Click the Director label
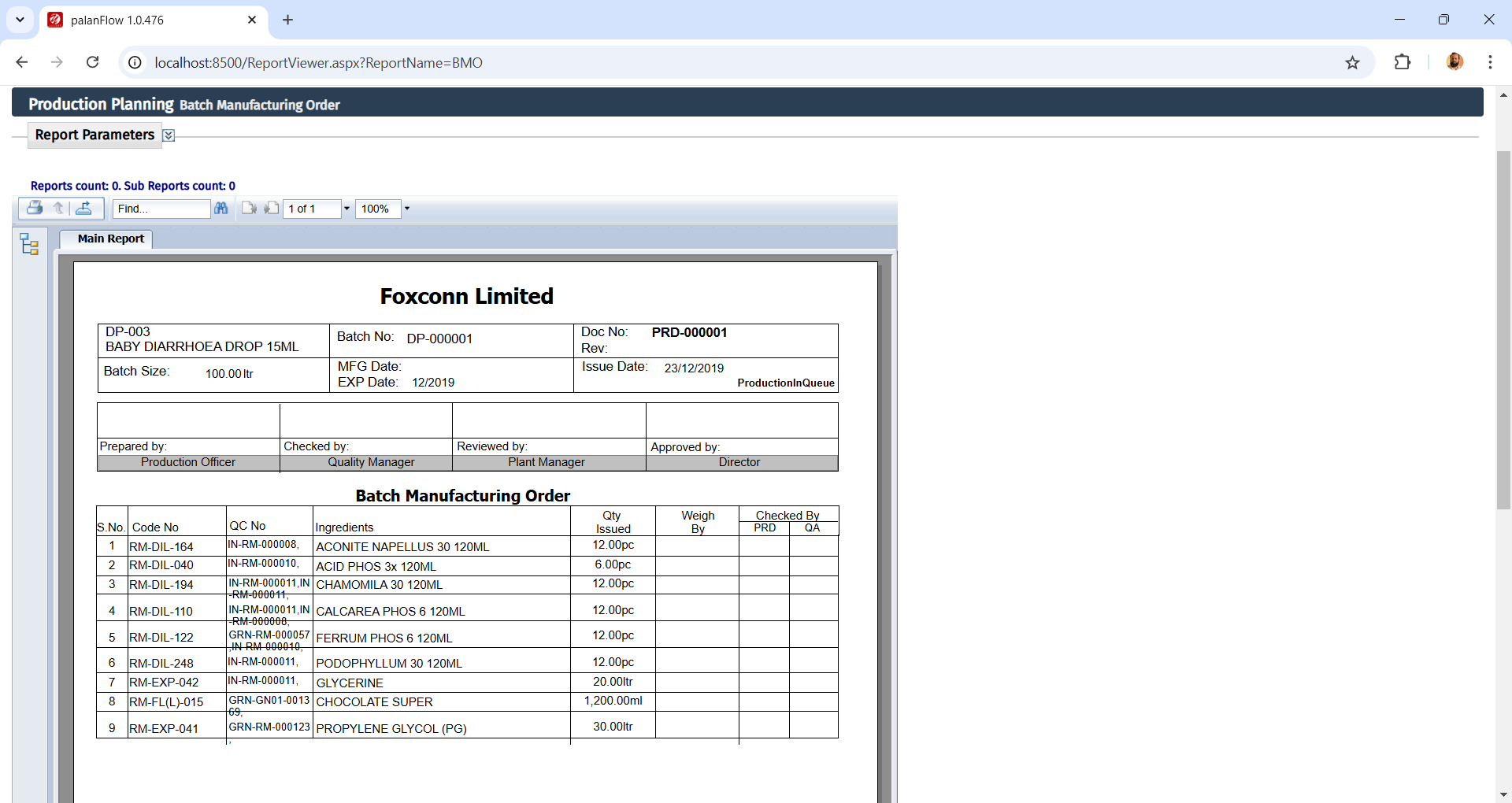Viewport: 1512px width, 803px height. pos(739,462)
